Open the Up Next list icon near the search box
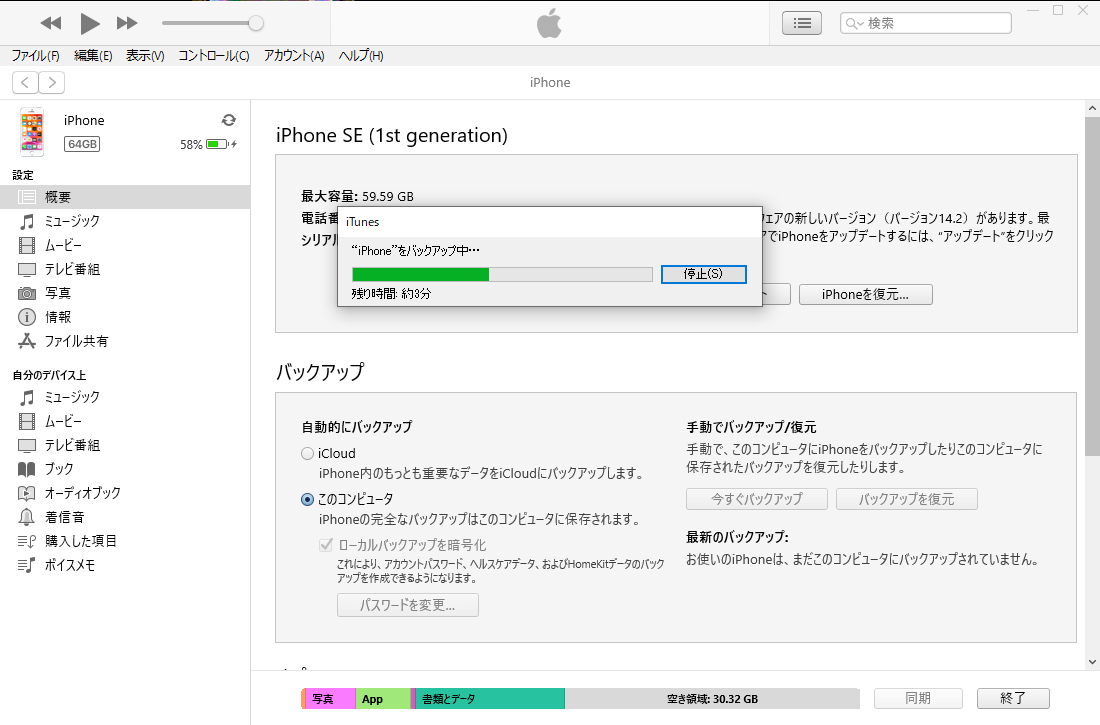Viewport: 1100px width, 725px height. tap(801, 23)
